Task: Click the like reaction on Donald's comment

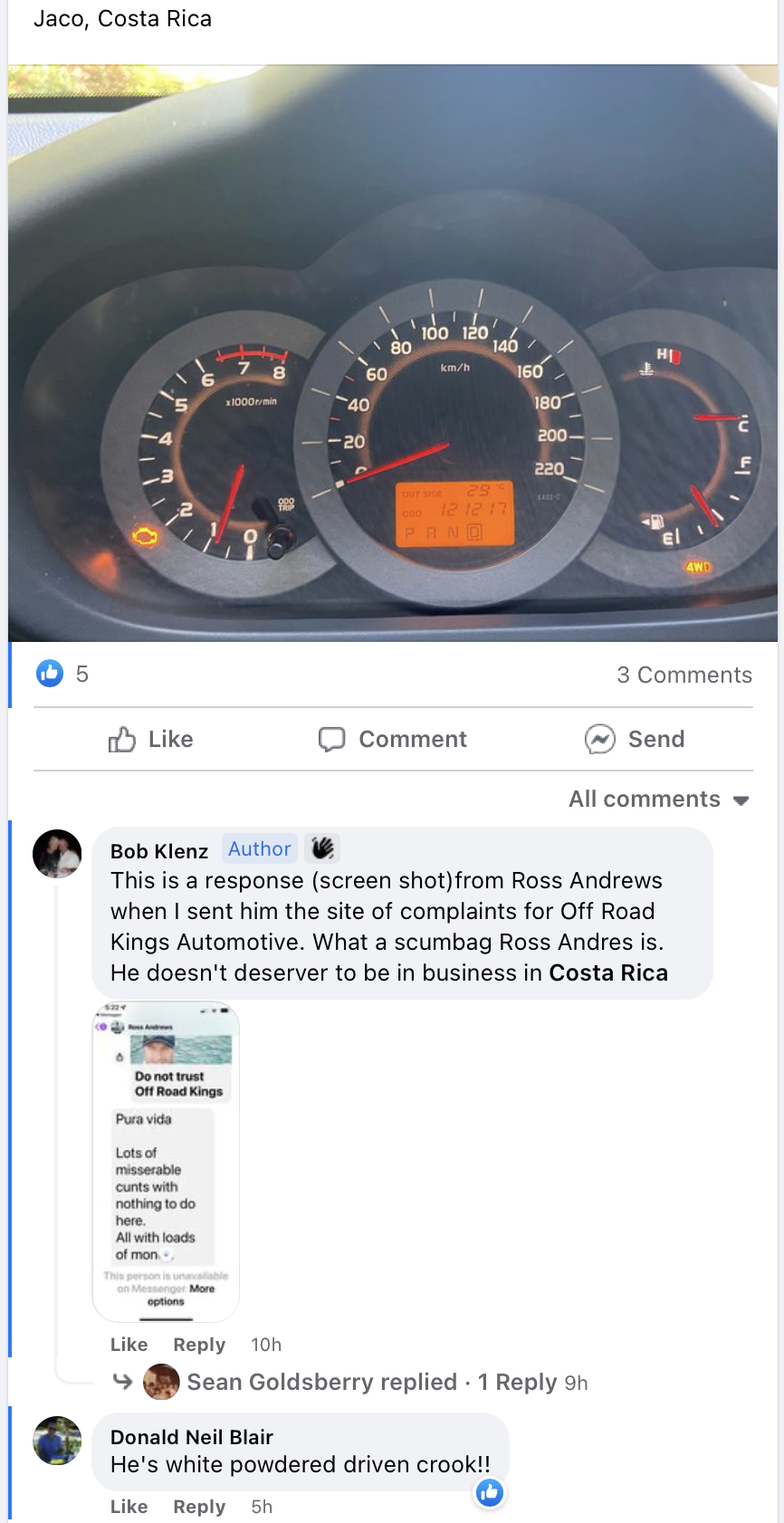Action: pos(490,1492)
